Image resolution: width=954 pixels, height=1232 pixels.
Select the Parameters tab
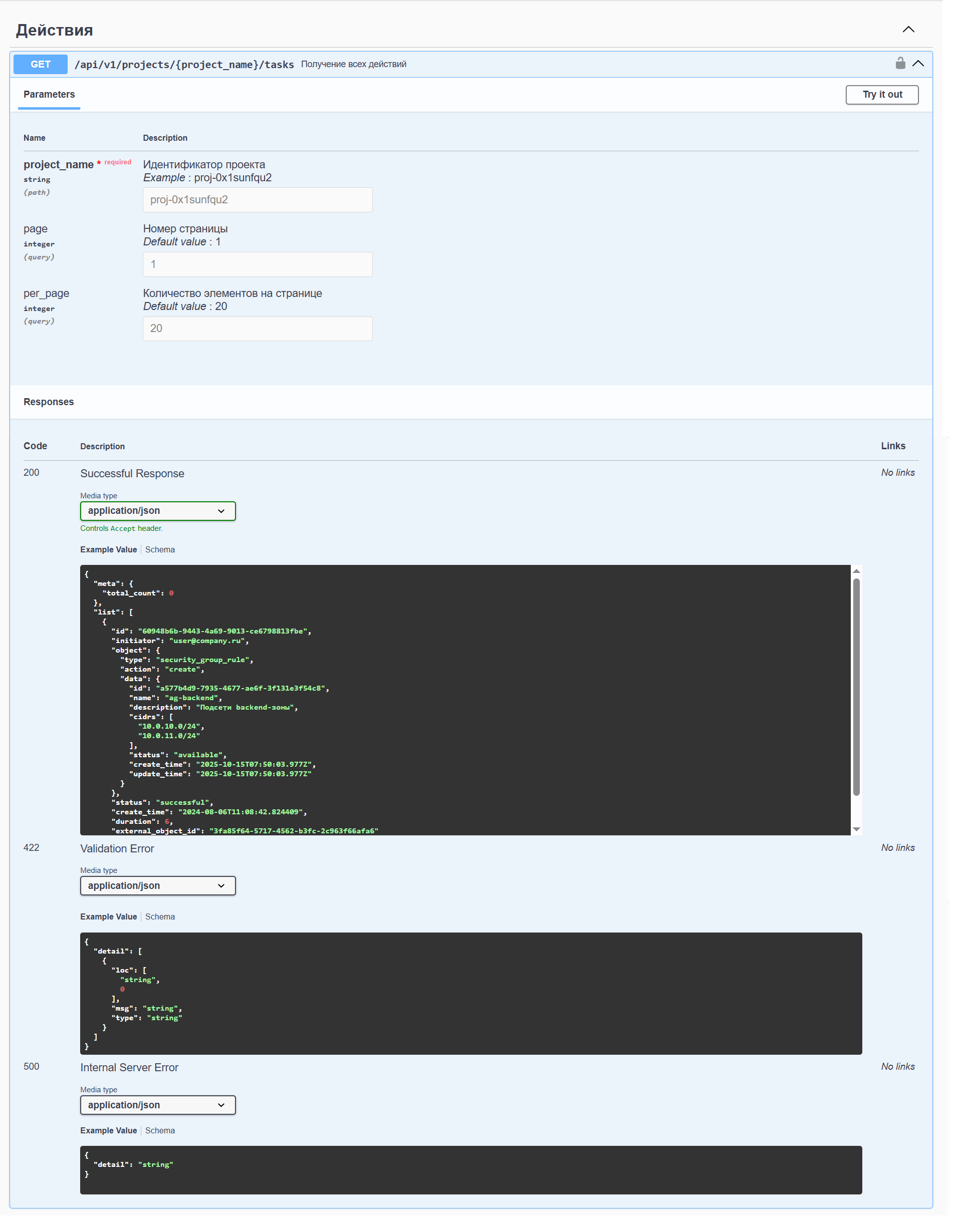[x=49, y=94]
